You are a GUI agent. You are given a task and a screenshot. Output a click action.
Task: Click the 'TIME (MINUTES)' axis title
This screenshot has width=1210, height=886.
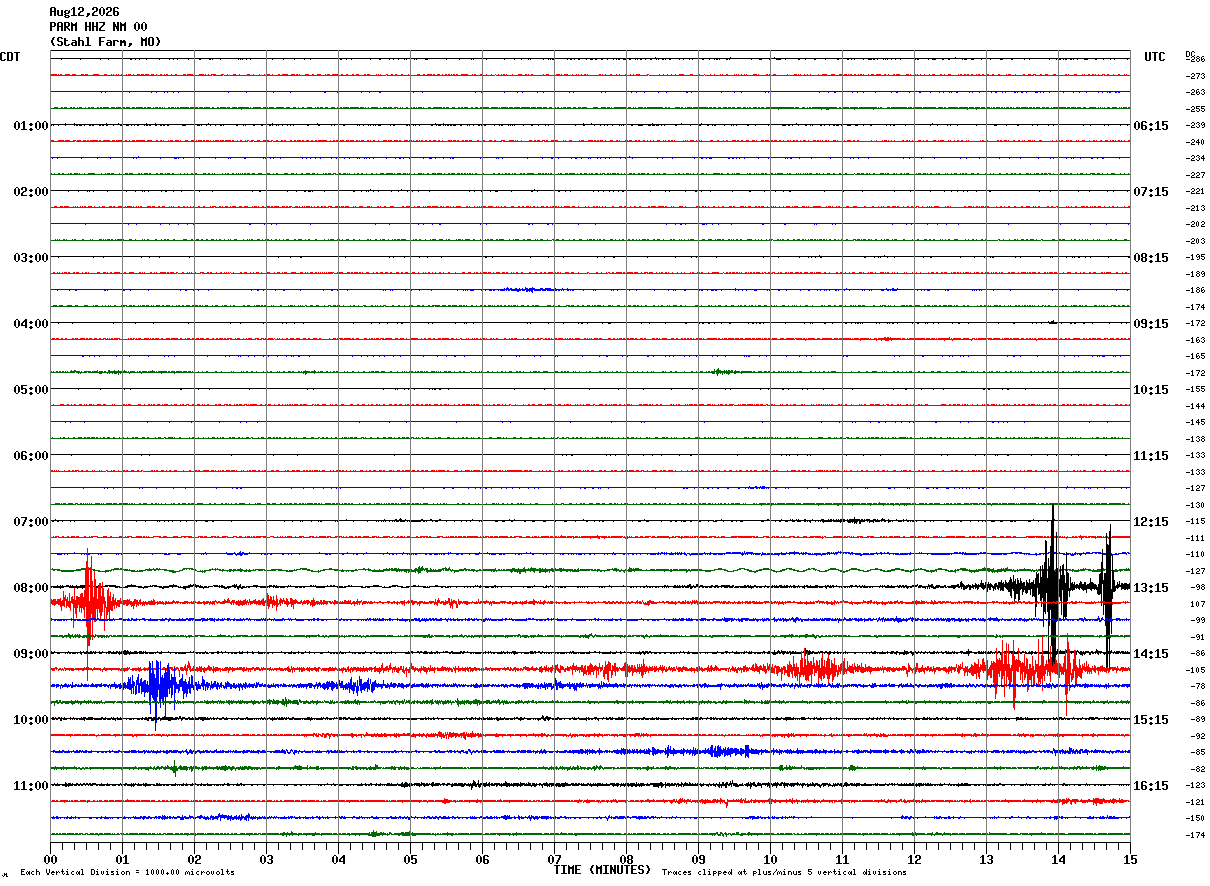[x=602, y=870]
